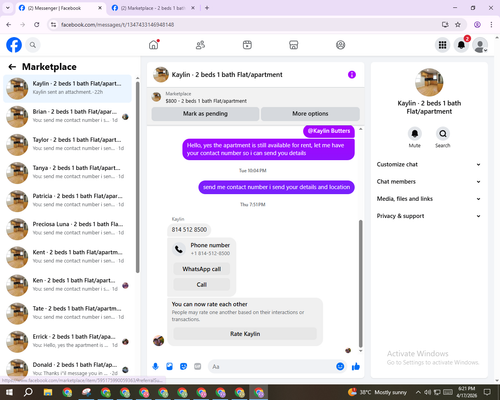Click the @Kaylin Butters mention bubble
This screenshot has width=500, height=400.
pos(329,131)
